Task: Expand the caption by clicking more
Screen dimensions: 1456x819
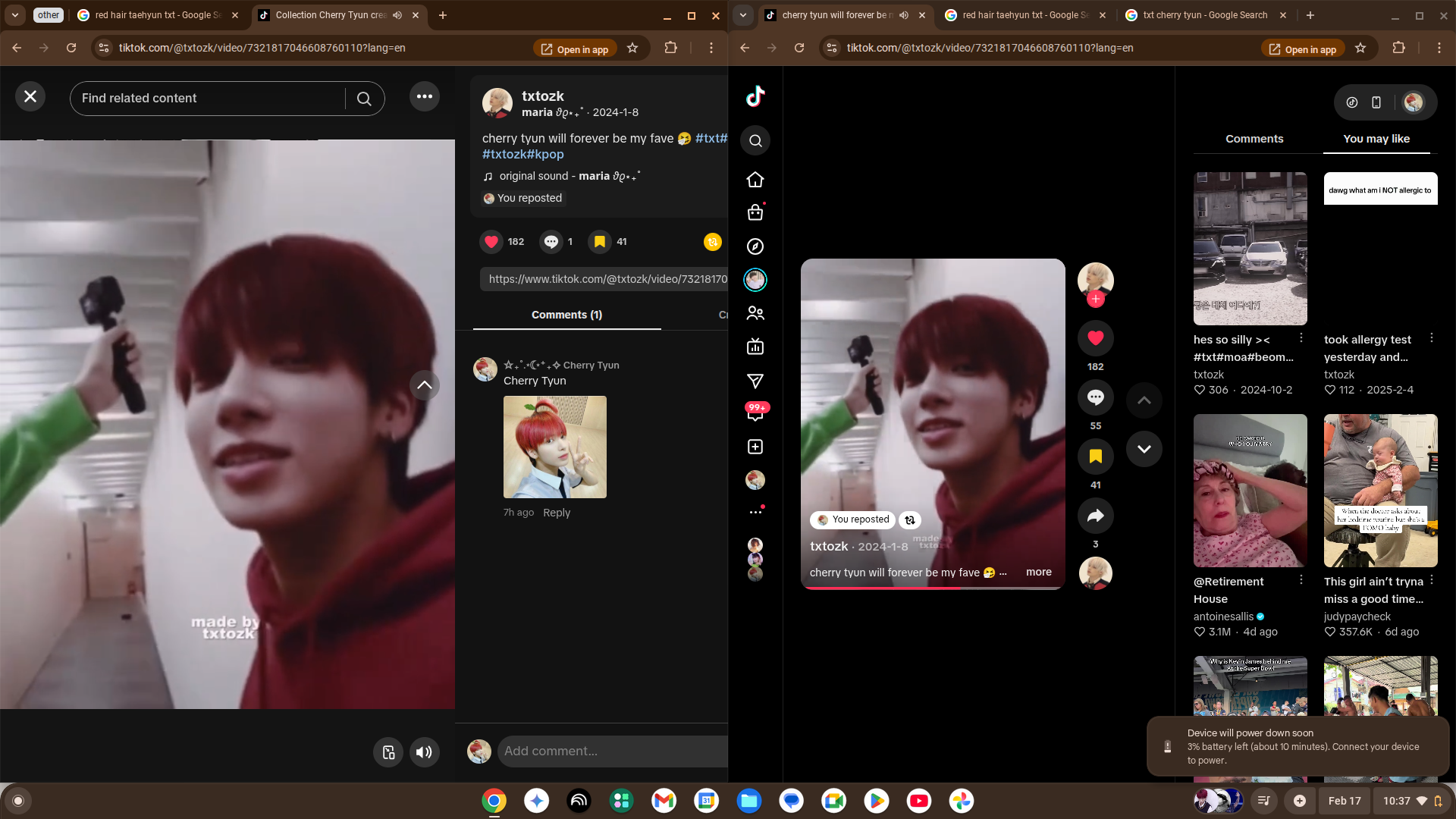Action: click(1038, 573)
